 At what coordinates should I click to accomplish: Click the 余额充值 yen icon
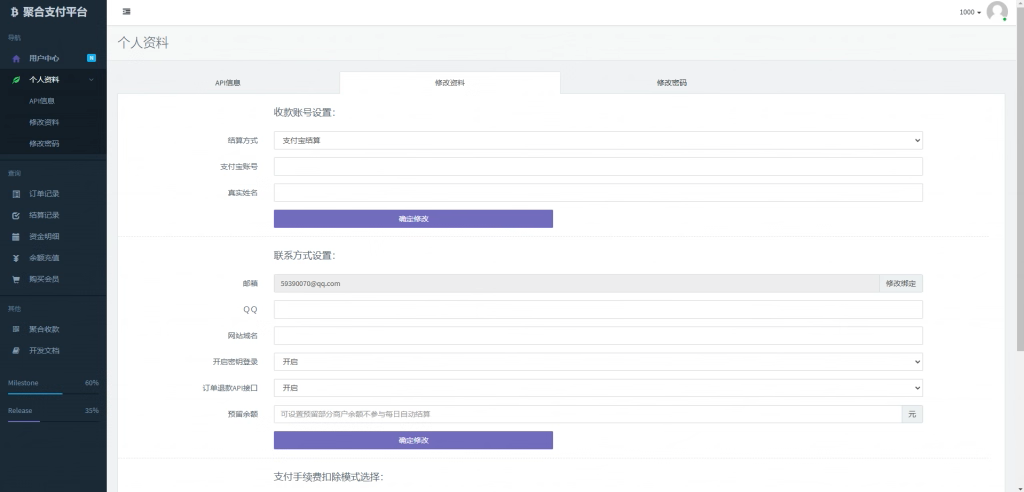[16, 258]
